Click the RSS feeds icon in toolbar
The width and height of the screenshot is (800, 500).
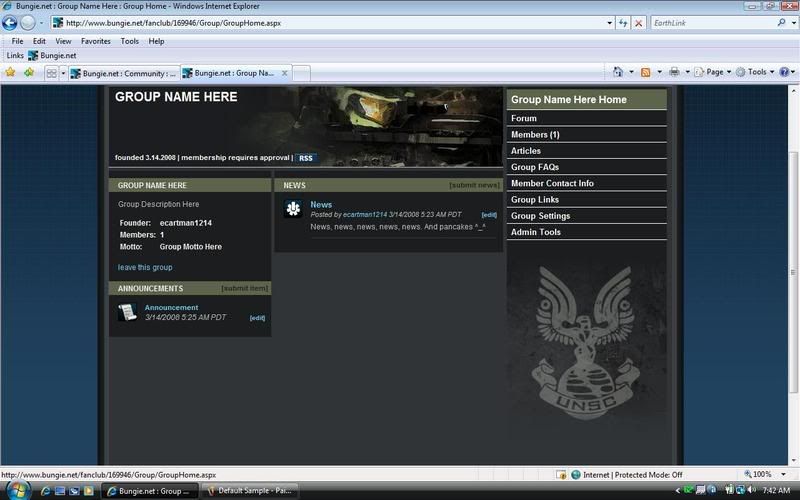pos(646,72)
